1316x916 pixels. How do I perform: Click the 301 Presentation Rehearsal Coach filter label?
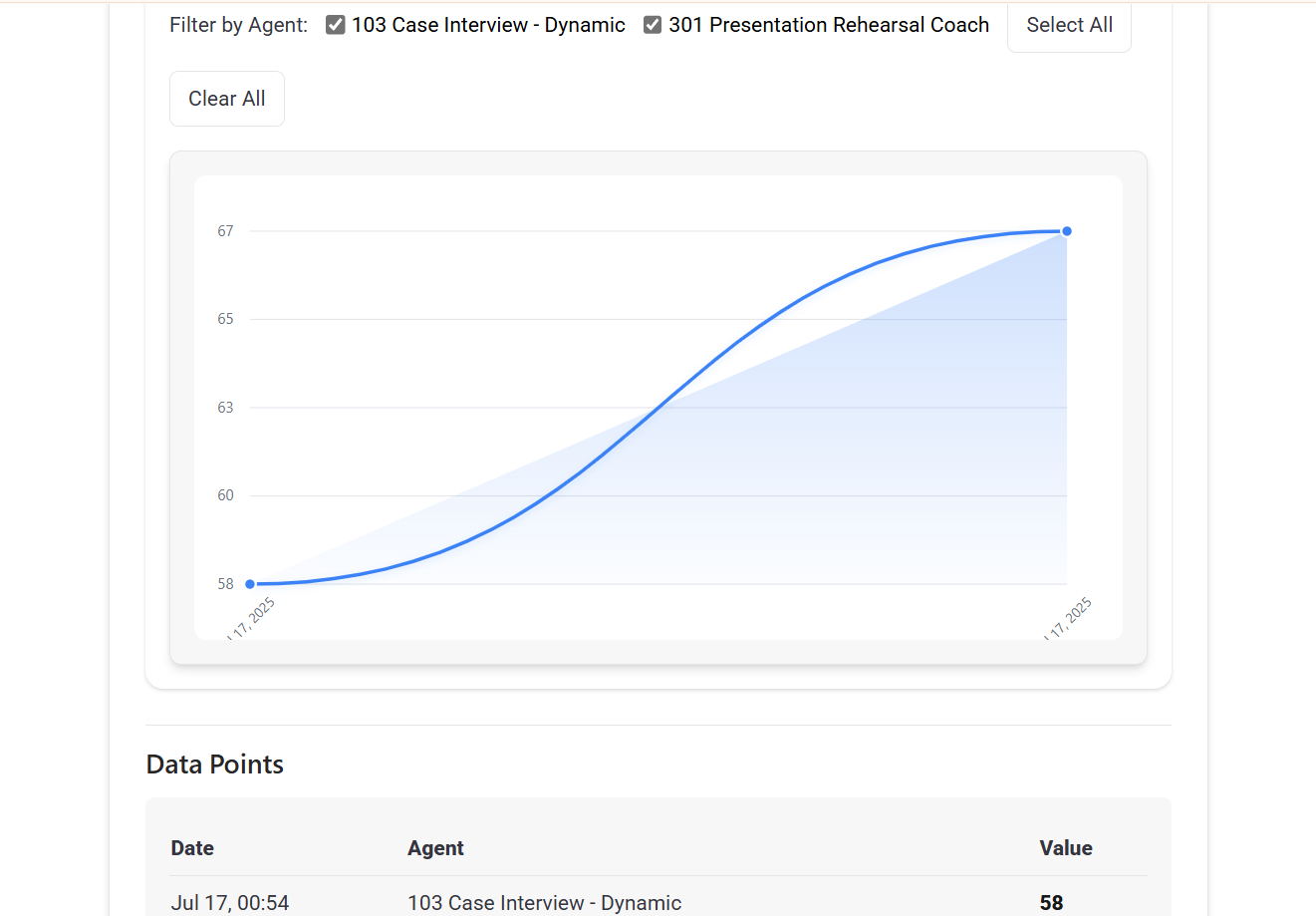[829, 25]
